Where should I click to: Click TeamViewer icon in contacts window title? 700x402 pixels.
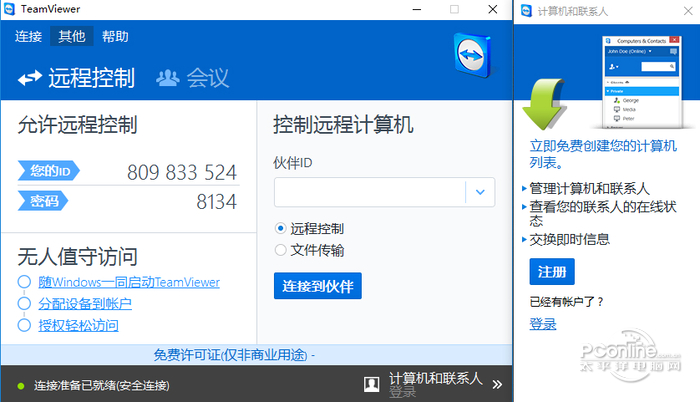point(526,10)
